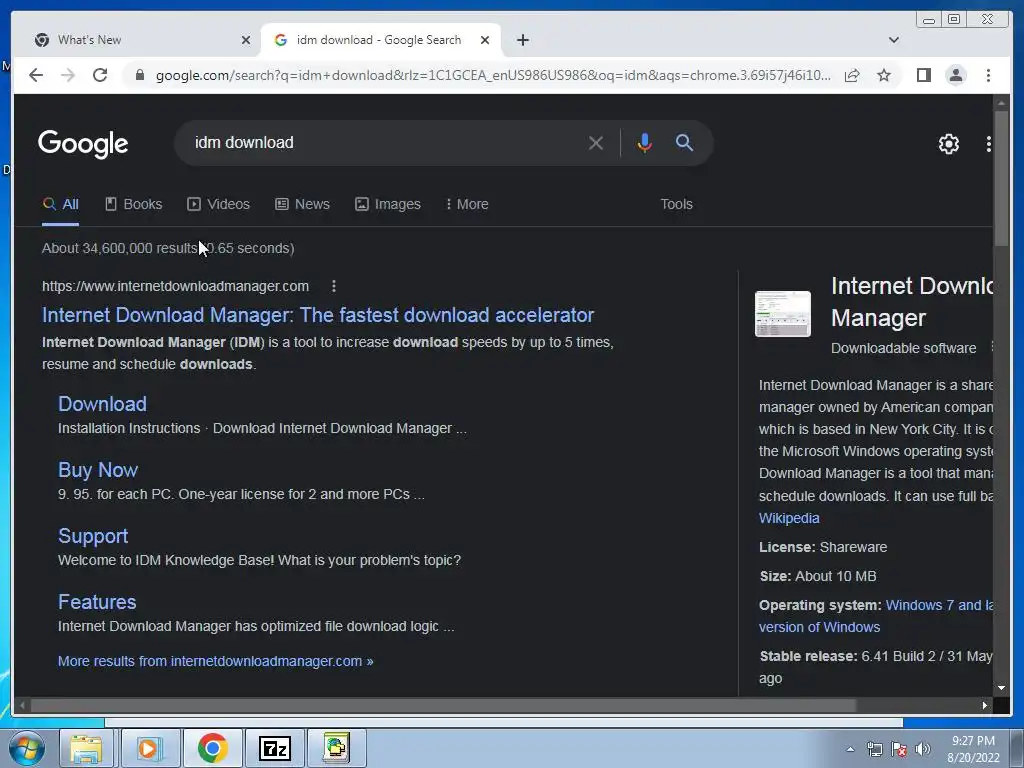Clear the search query
Image resolution: width=1024 pixels, height=768 pixels.
[596, 142]
